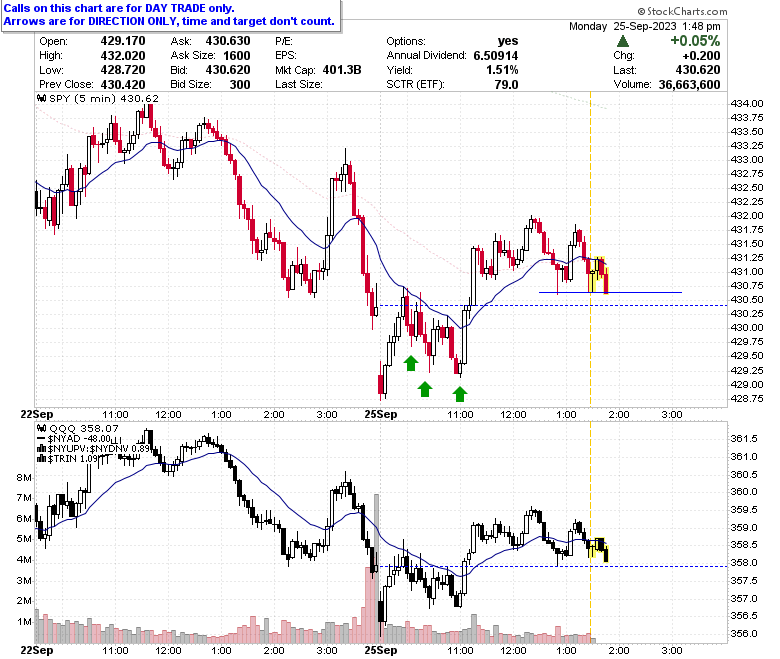780x659 pixels.
Task: Click the candlestick glyph beside QQQ label
Action: click(x=42, y=428)
